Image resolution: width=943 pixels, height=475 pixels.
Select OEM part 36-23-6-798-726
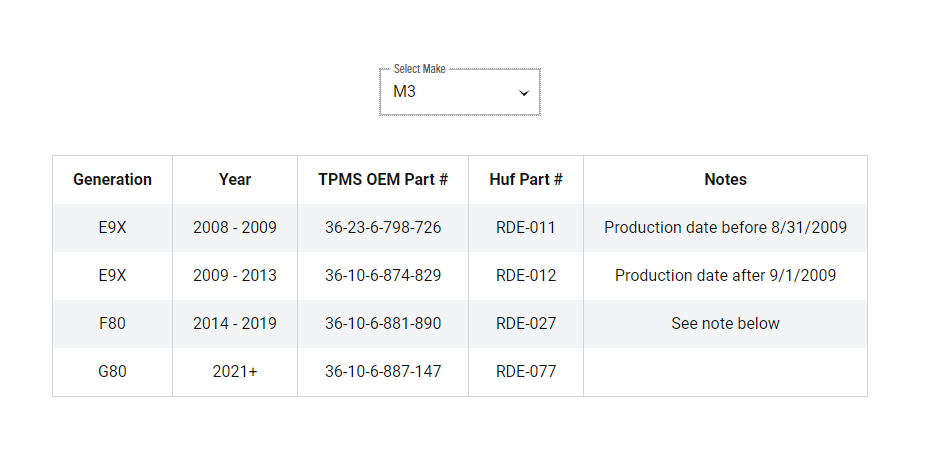383,227
